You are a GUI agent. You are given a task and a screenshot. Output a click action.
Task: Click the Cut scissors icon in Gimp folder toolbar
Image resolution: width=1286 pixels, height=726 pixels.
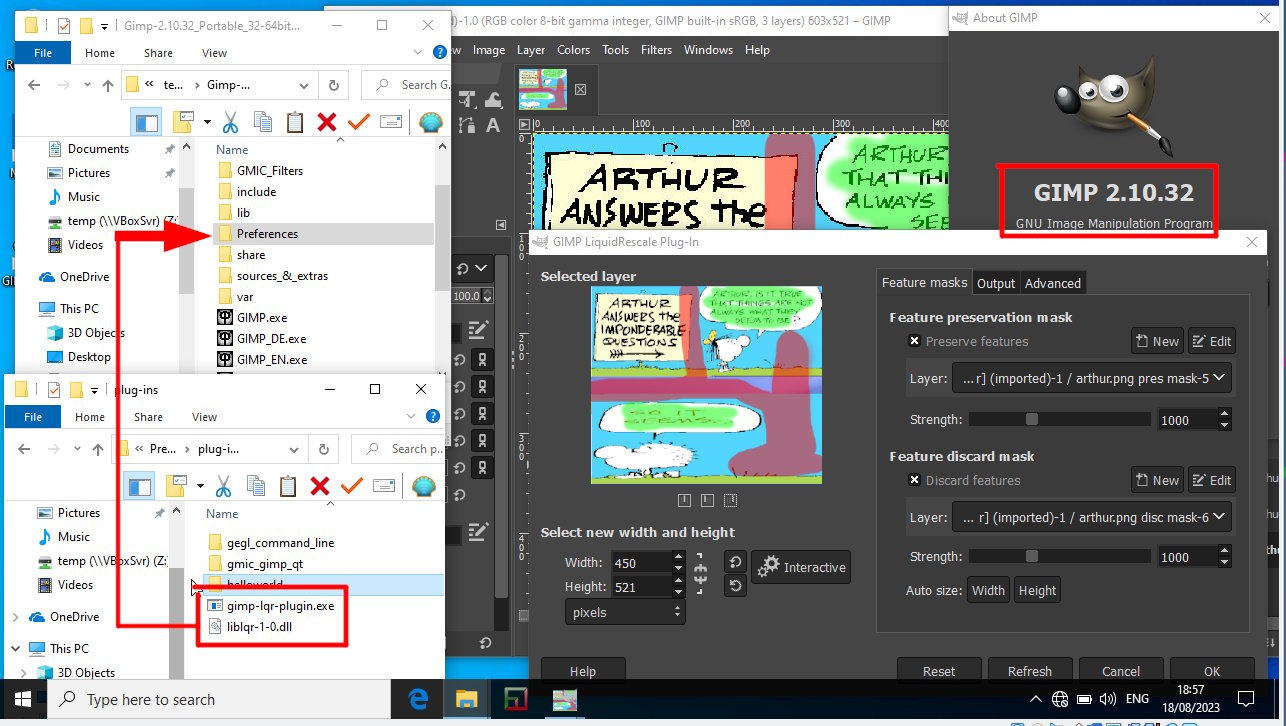[230, 122]
